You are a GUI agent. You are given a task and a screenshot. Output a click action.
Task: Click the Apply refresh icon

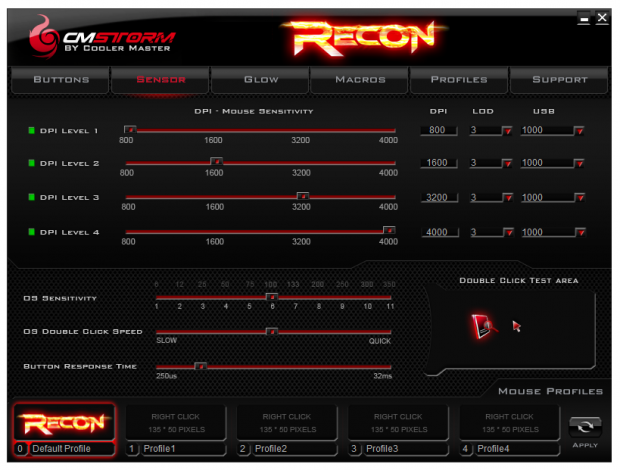585,427
